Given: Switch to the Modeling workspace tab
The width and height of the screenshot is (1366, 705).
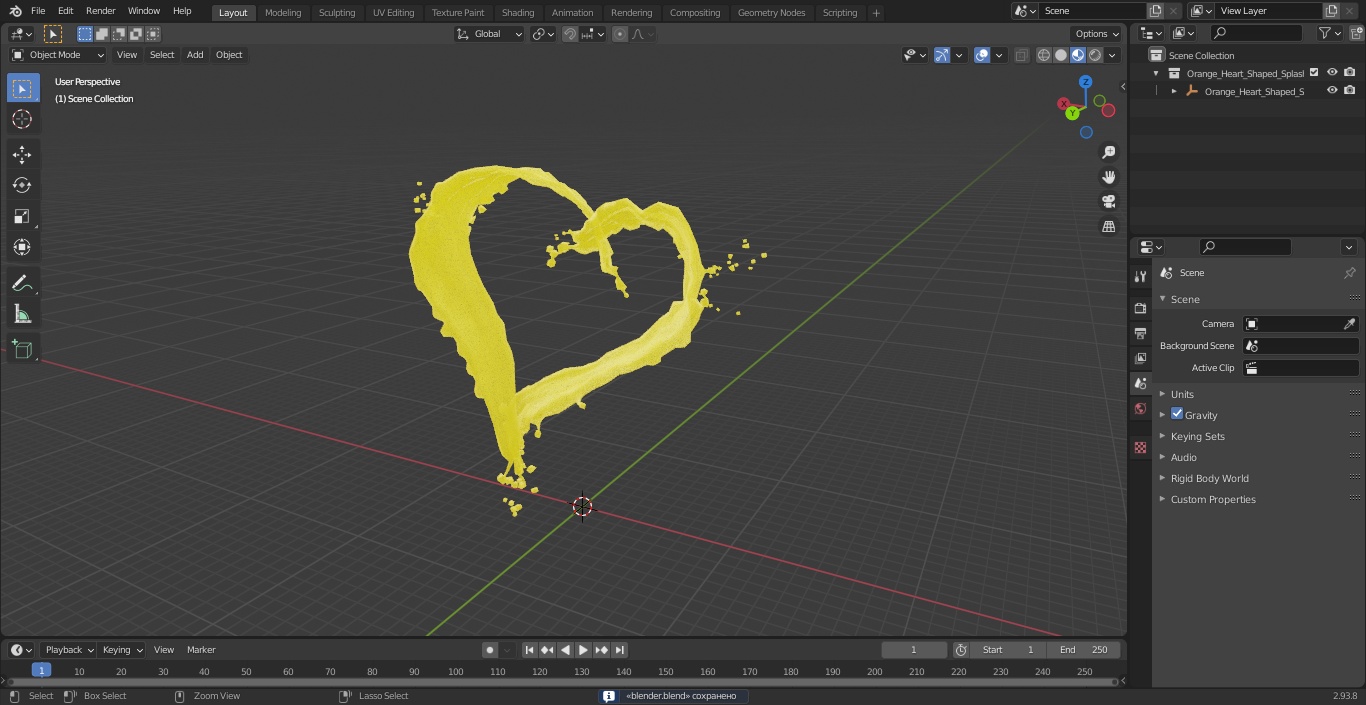Looking at the screenshot, I should coord(283,13).
